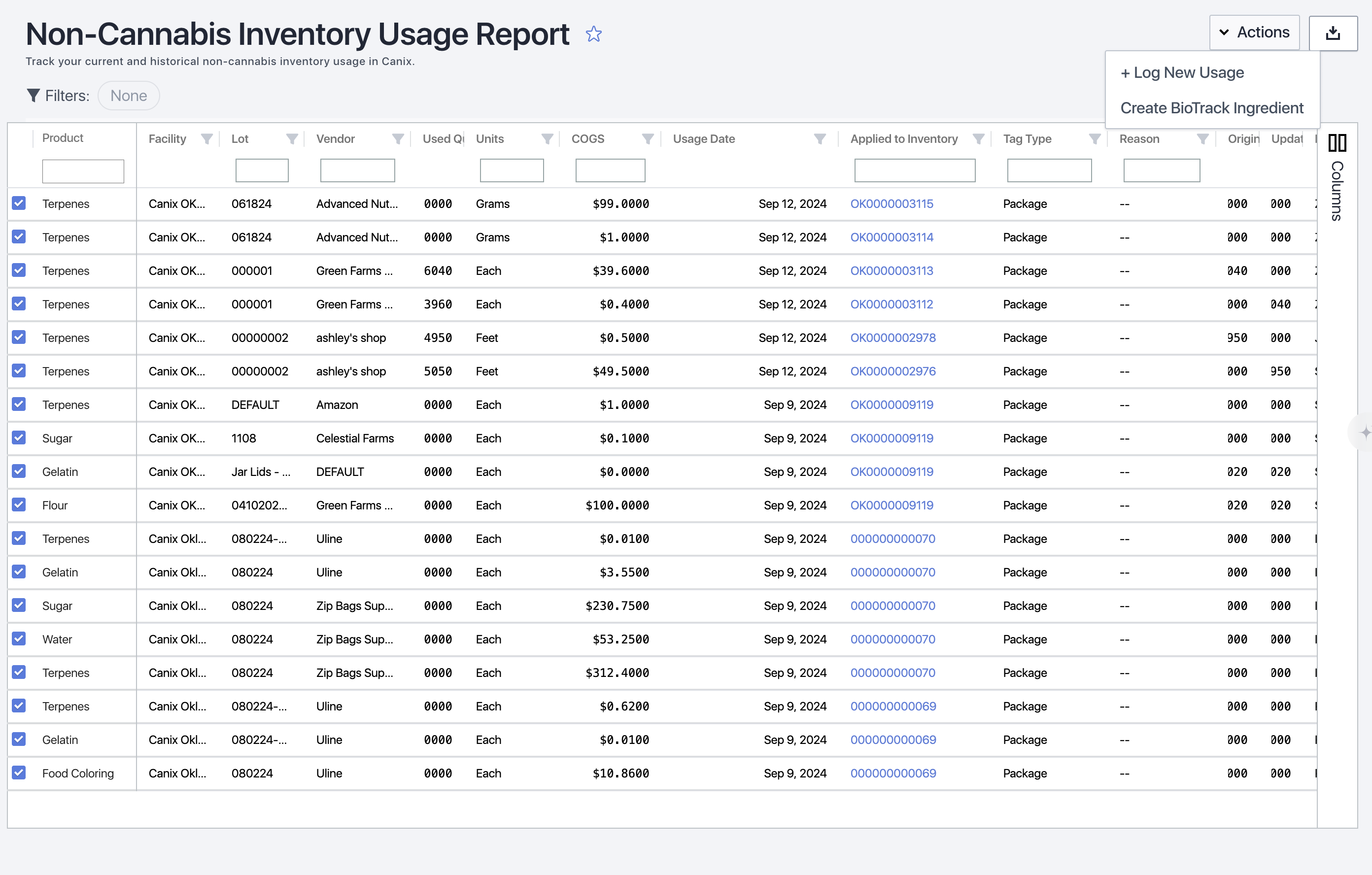Image resolution: width=1372 pixels, height=875 pixels.
Task: Open the Reason column filter menu
Action: point(1202,139)
